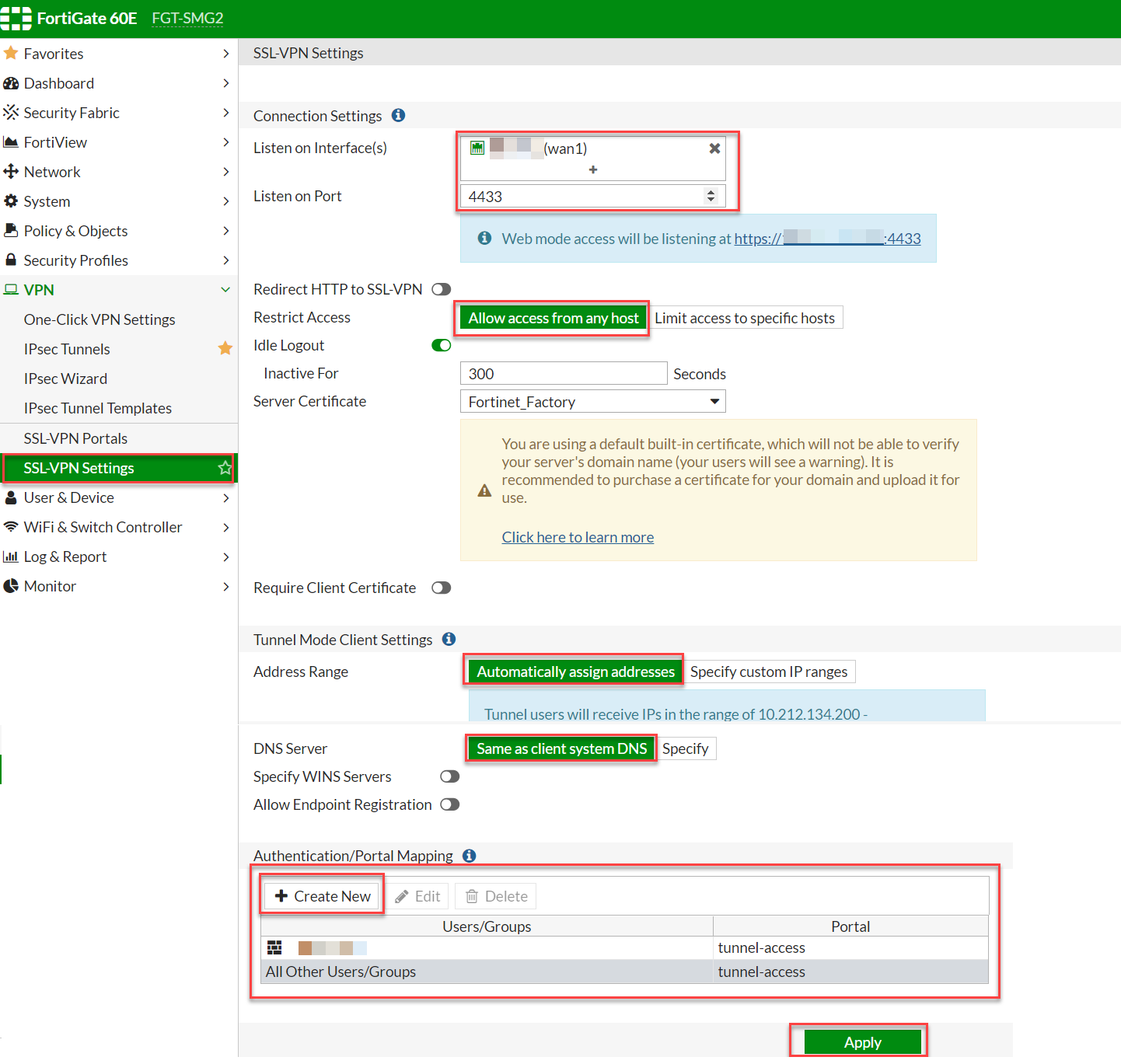
Task: Apply the SSL-VPN settings
Action: tap(862, 1042)
